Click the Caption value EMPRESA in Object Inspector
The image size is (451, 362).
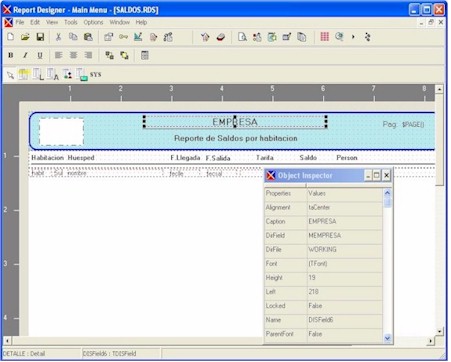click(x=345, y=222)
